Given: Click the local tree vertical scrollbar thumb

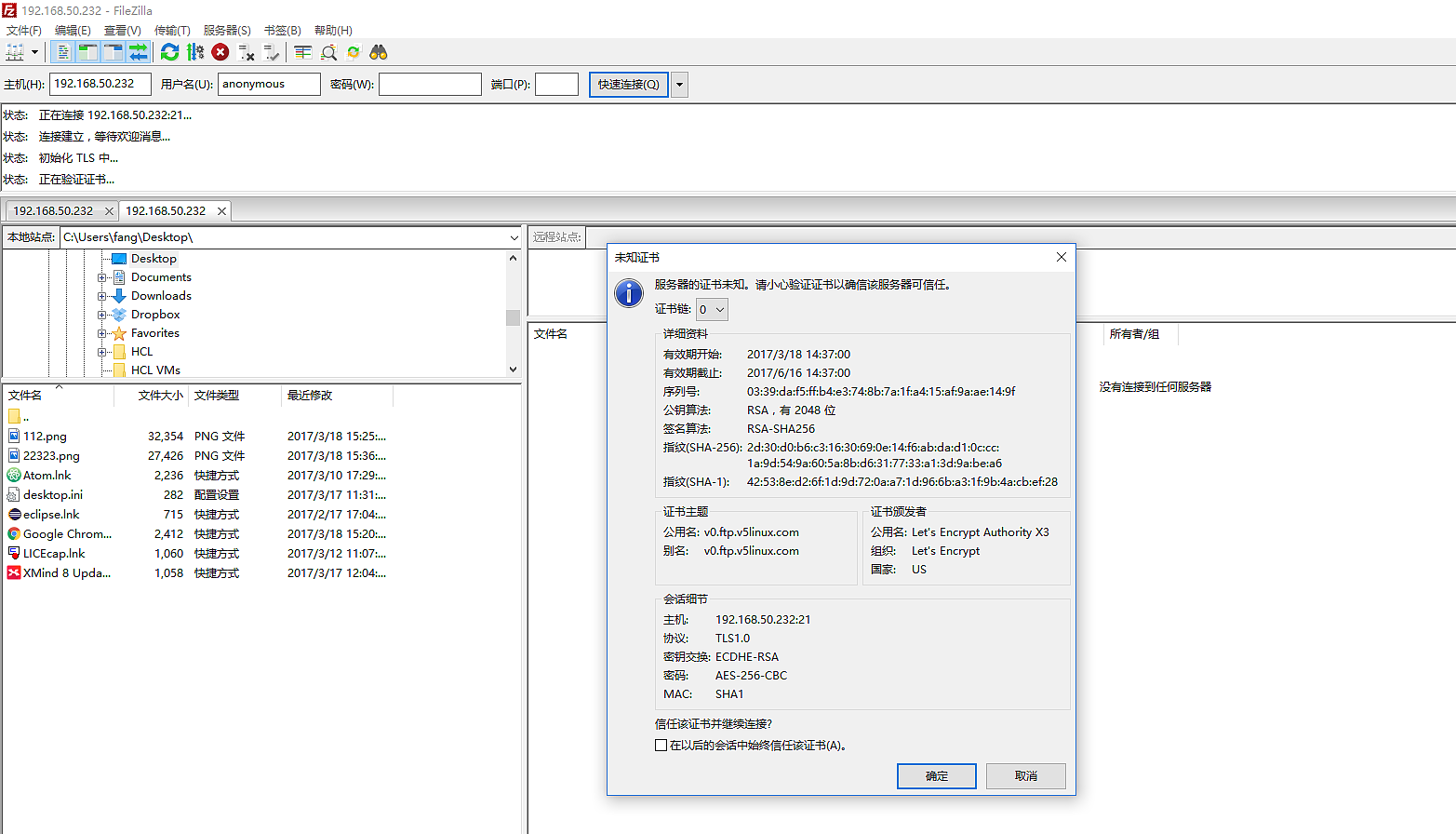Looking at the screenshot, I should coord(513,317).
